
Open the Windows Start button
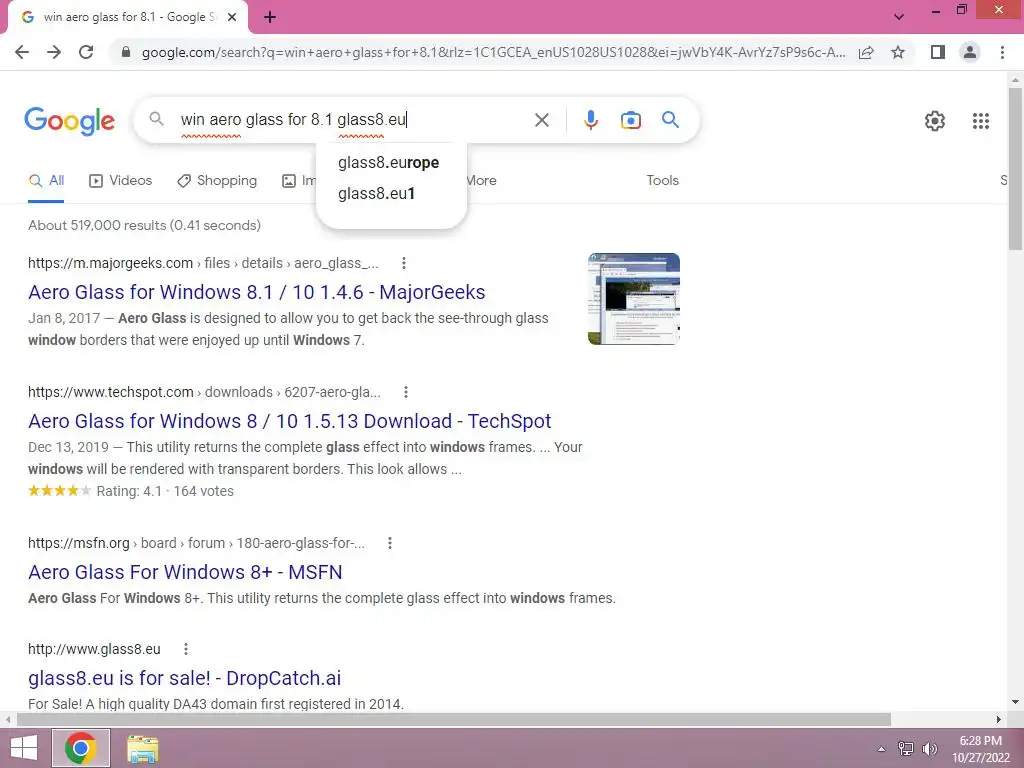pos(24,748)
